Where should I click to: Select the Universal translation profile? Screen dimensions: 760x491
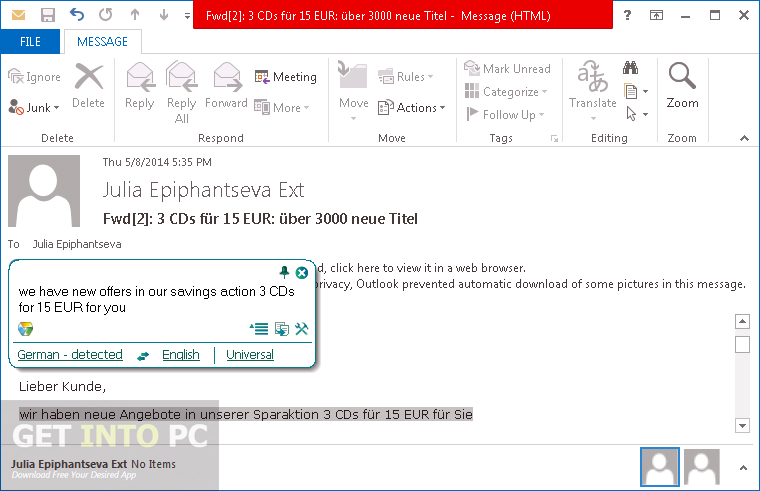250,354
